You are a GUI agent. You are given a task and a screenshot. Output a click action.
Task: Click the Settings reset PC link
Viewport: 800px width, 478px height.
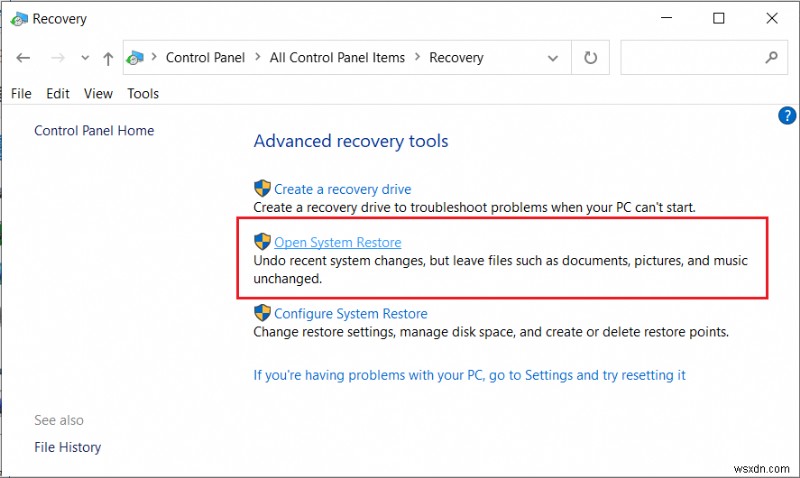pos(469,375)
